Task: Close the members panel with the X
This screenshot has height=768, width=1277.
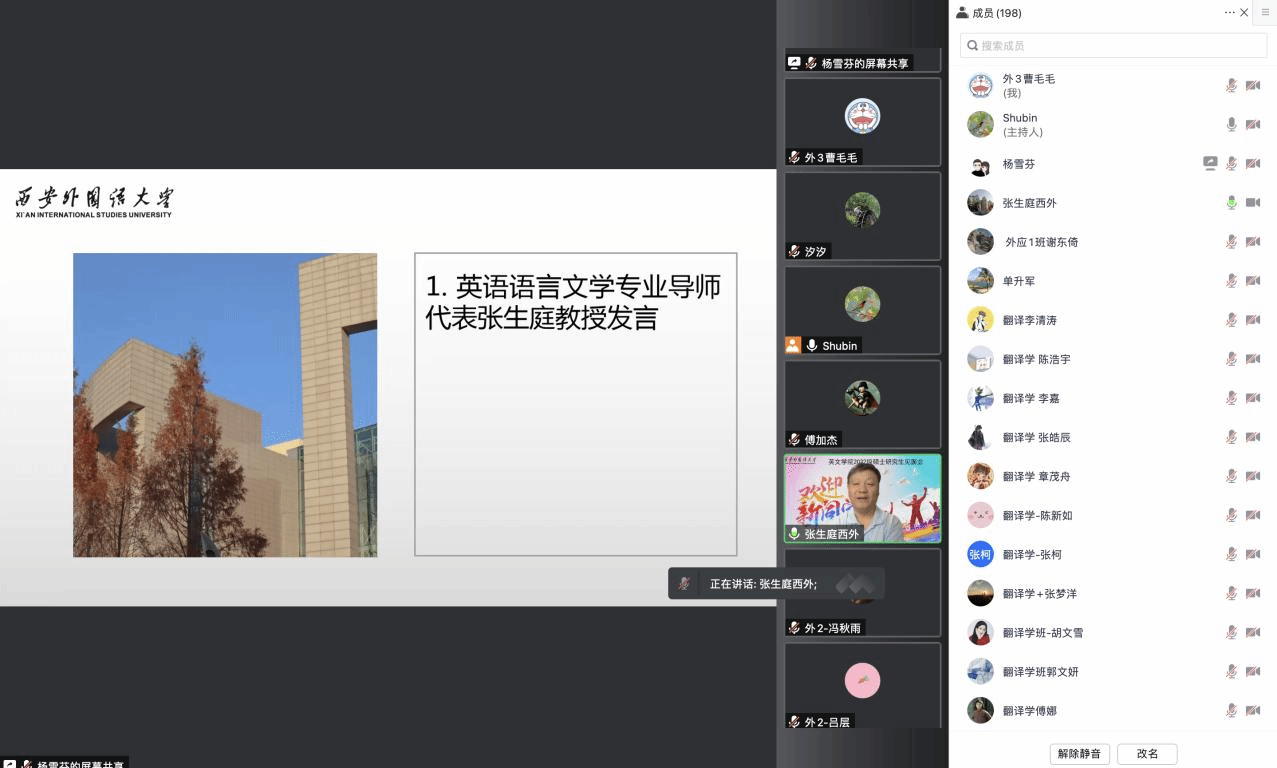Action: click(x=1244, y=13)
